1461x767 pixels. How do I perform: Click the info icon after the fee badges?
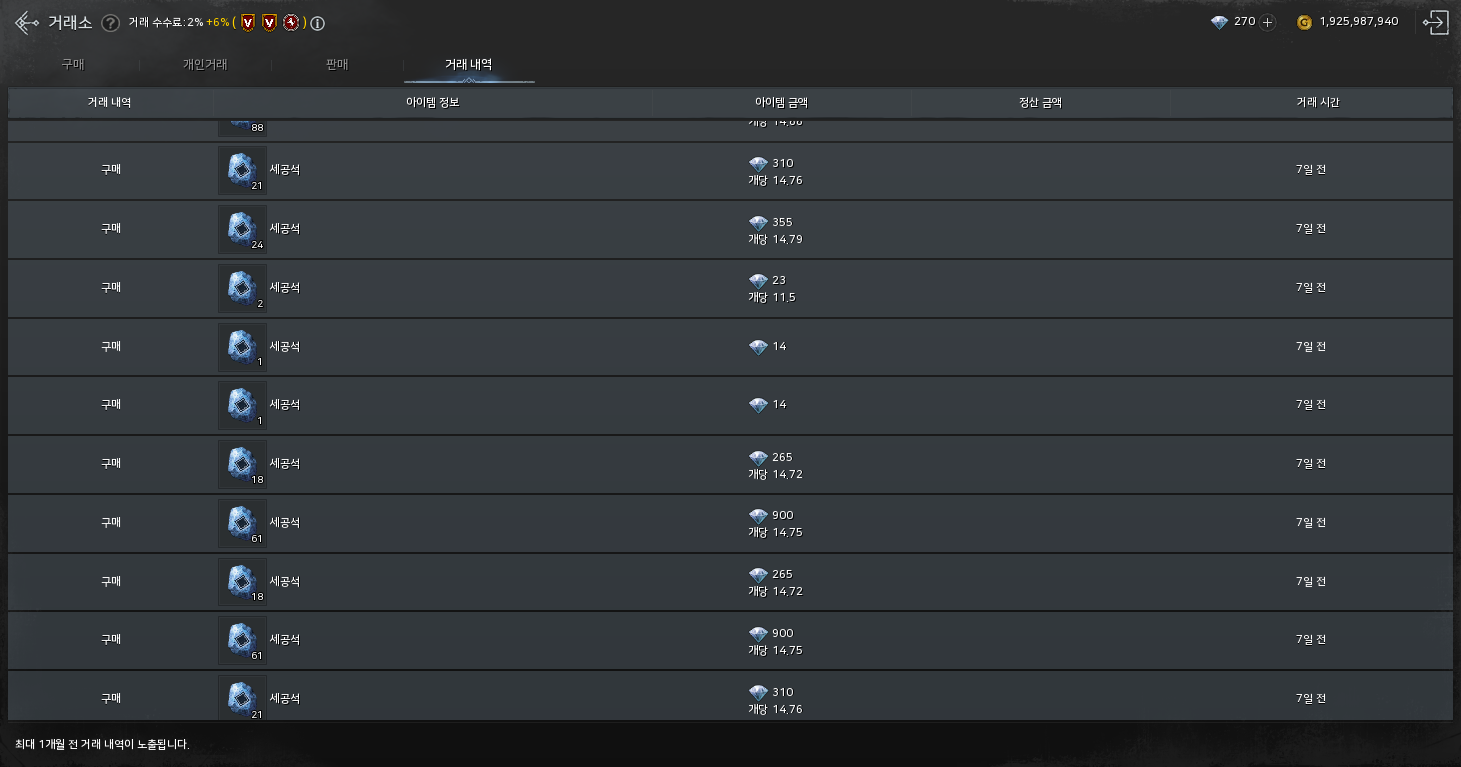[x=317, y=23]
